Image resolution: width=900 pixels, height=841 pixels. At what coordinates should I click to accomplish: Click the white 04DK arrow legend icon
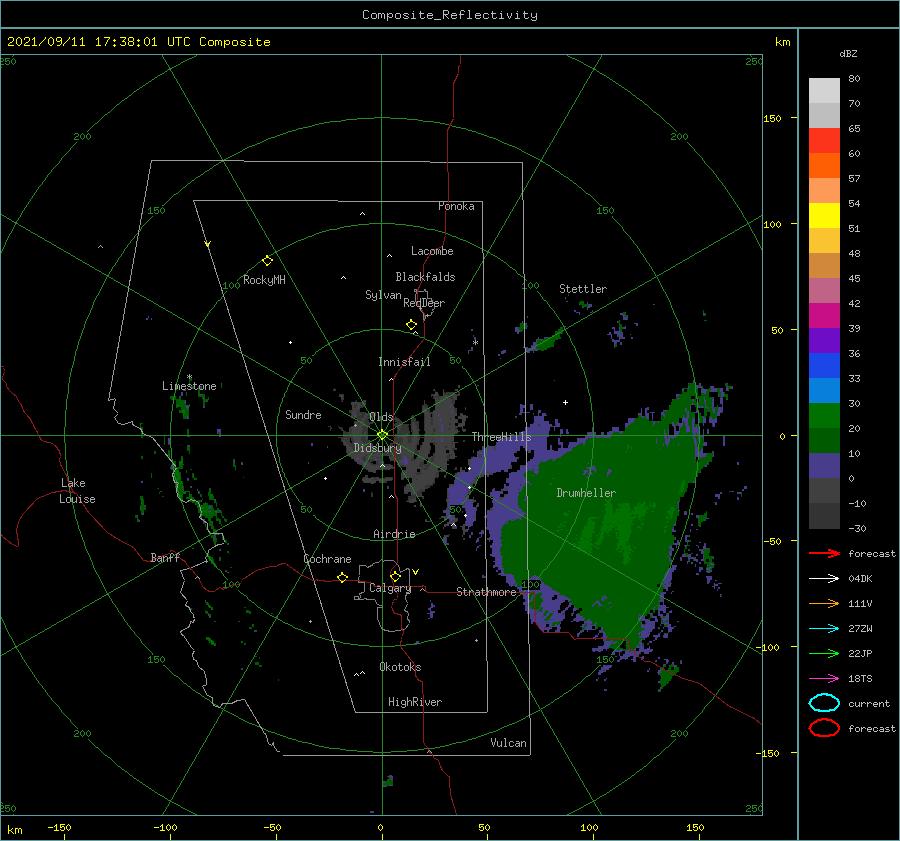tap(824, 579)
